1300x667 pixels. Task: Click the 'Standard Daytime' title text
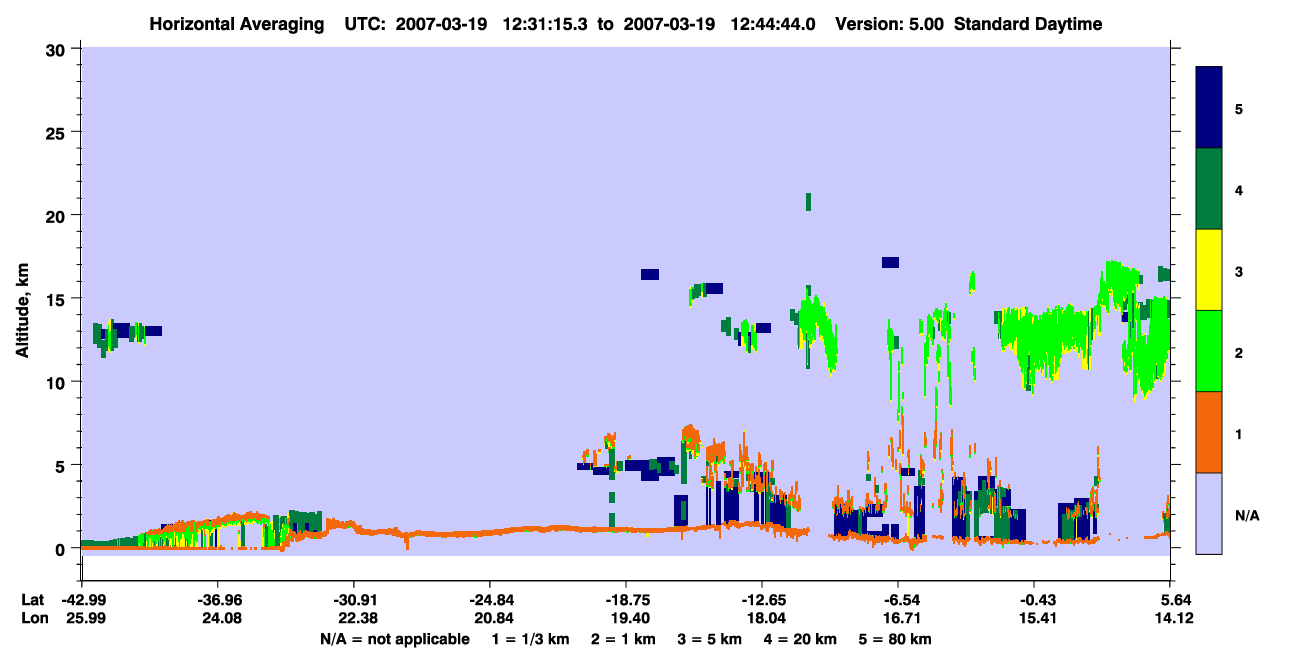(x=1028, y=24)
